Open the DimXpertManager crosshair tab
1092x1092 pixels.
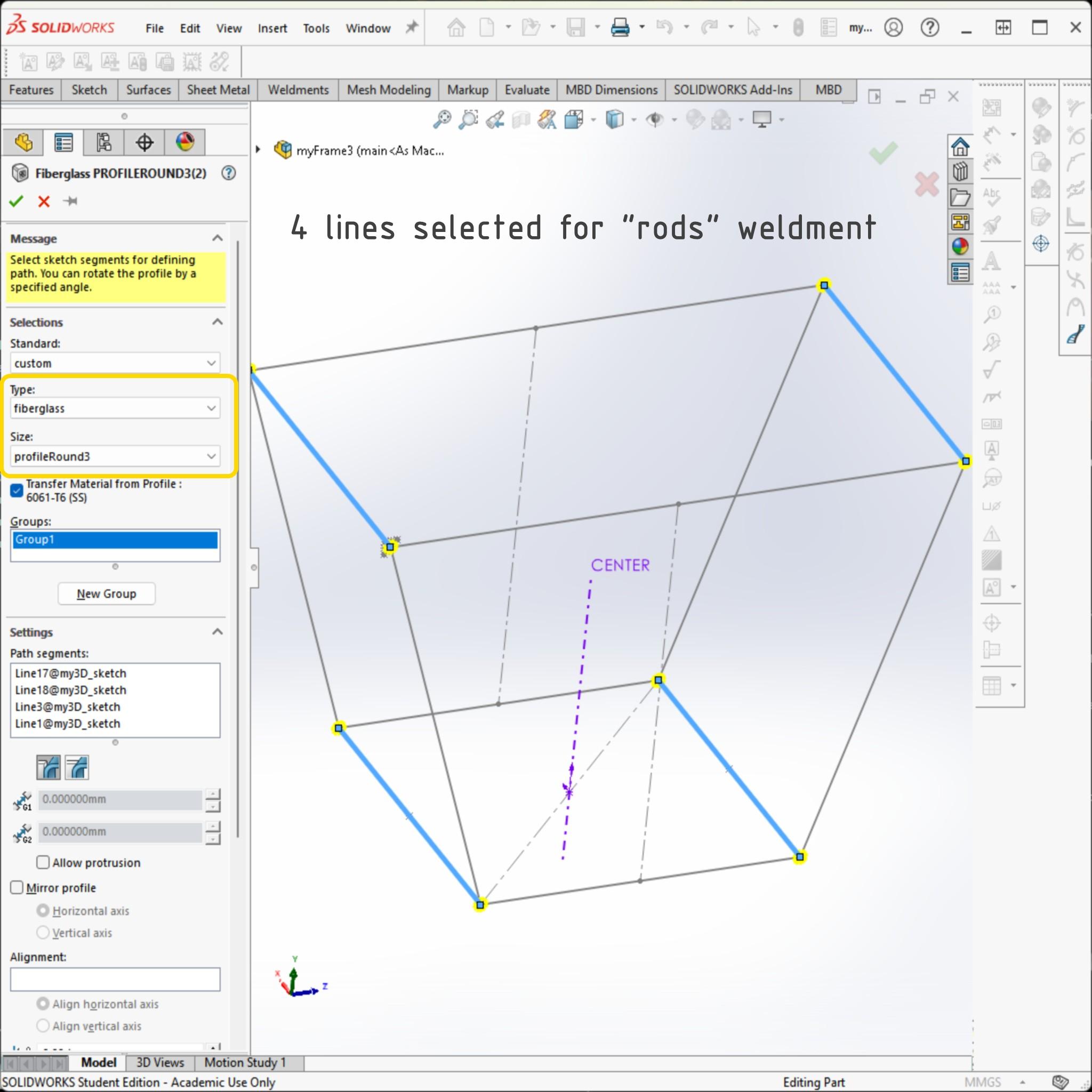pyautogui.click(x=144, y=142)
